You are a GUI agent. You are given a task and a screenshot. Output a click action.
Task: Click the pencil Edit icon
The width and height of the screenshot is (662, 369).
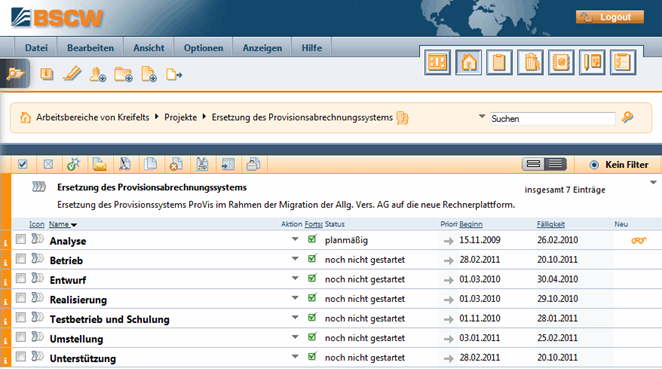(72, 74)
